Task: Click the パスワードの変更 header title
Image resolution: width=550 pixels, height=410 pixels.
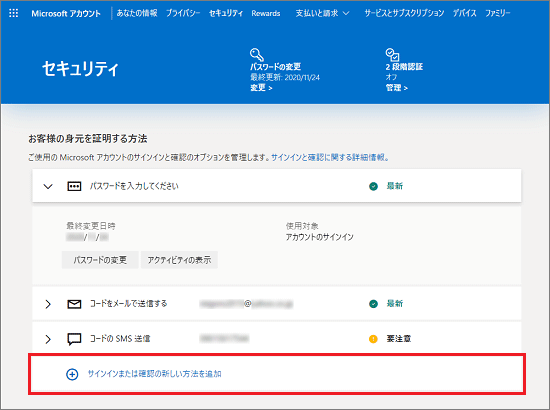Action: [x=275, y=67]
